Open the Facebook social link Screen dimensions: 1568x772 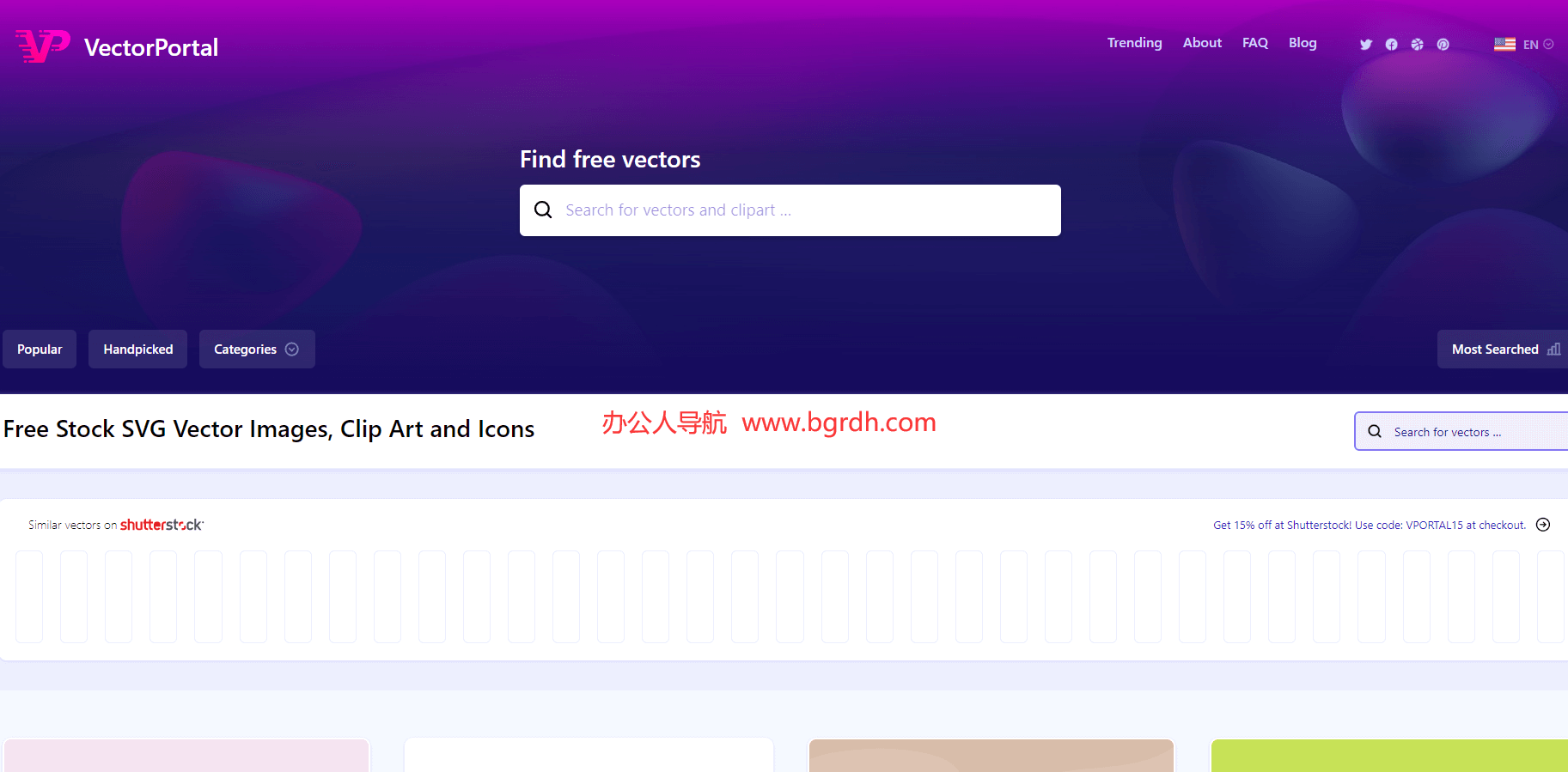(1391, 45)
